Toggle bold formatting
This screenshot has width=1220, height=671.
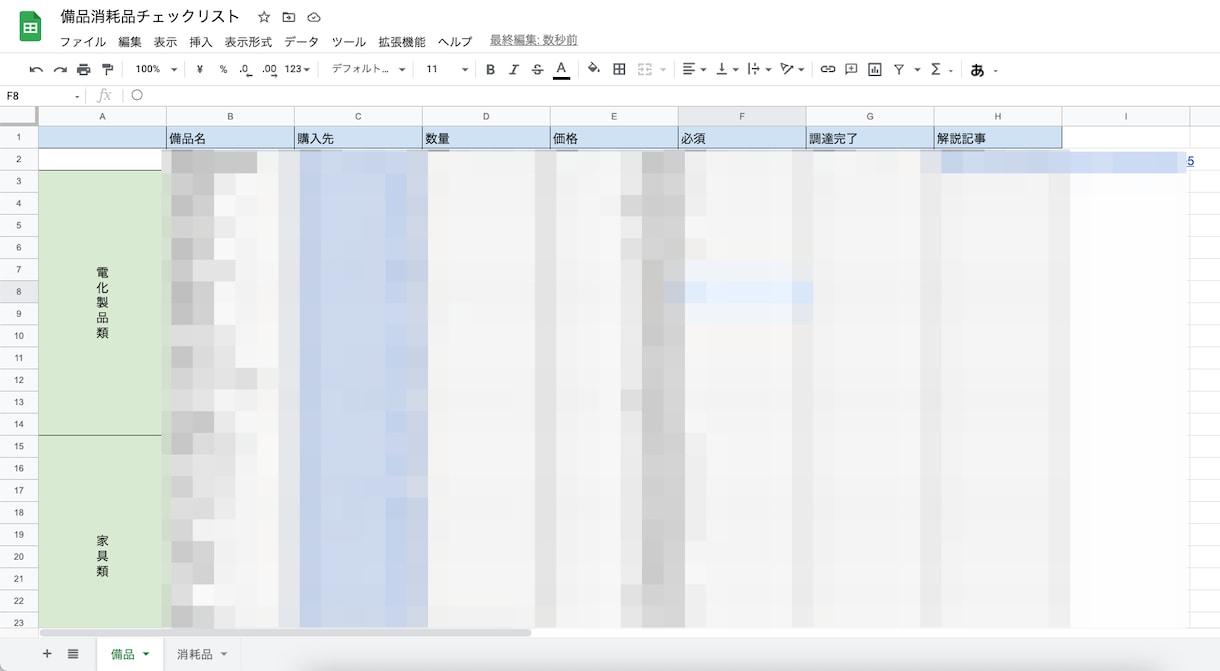click(490, 69)
